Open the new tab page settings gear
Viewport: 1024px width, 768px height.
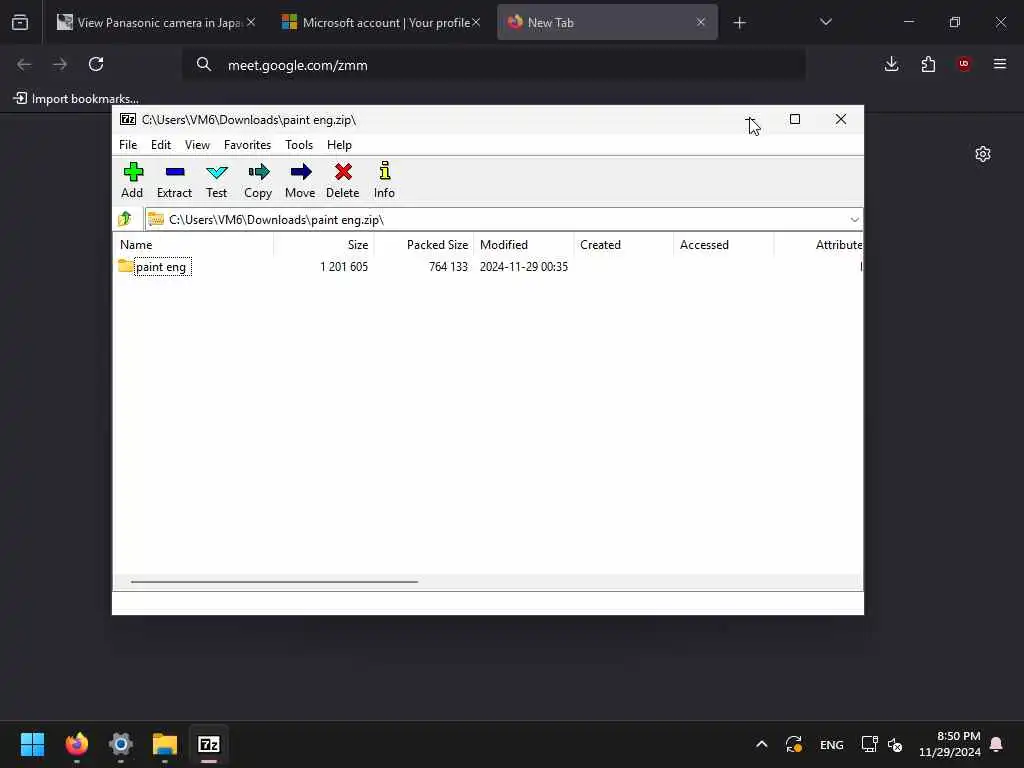[983, 154]
